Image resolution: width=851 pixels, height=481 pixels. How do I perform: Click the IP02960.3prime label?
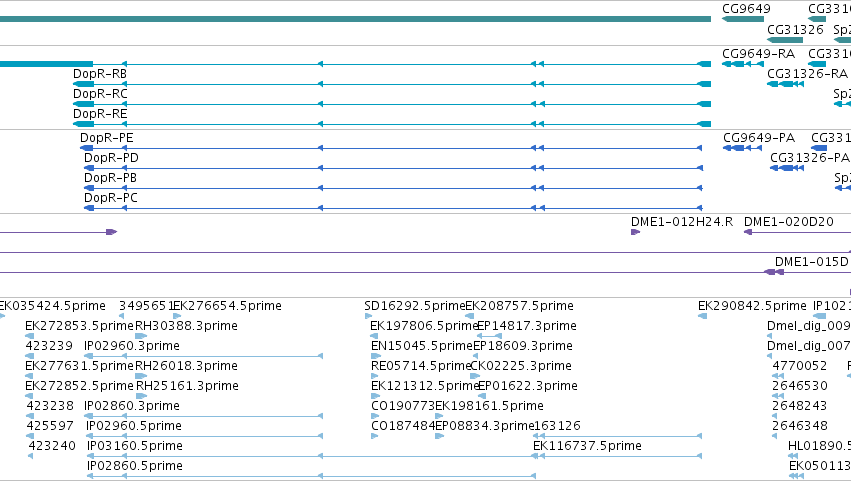132,346
